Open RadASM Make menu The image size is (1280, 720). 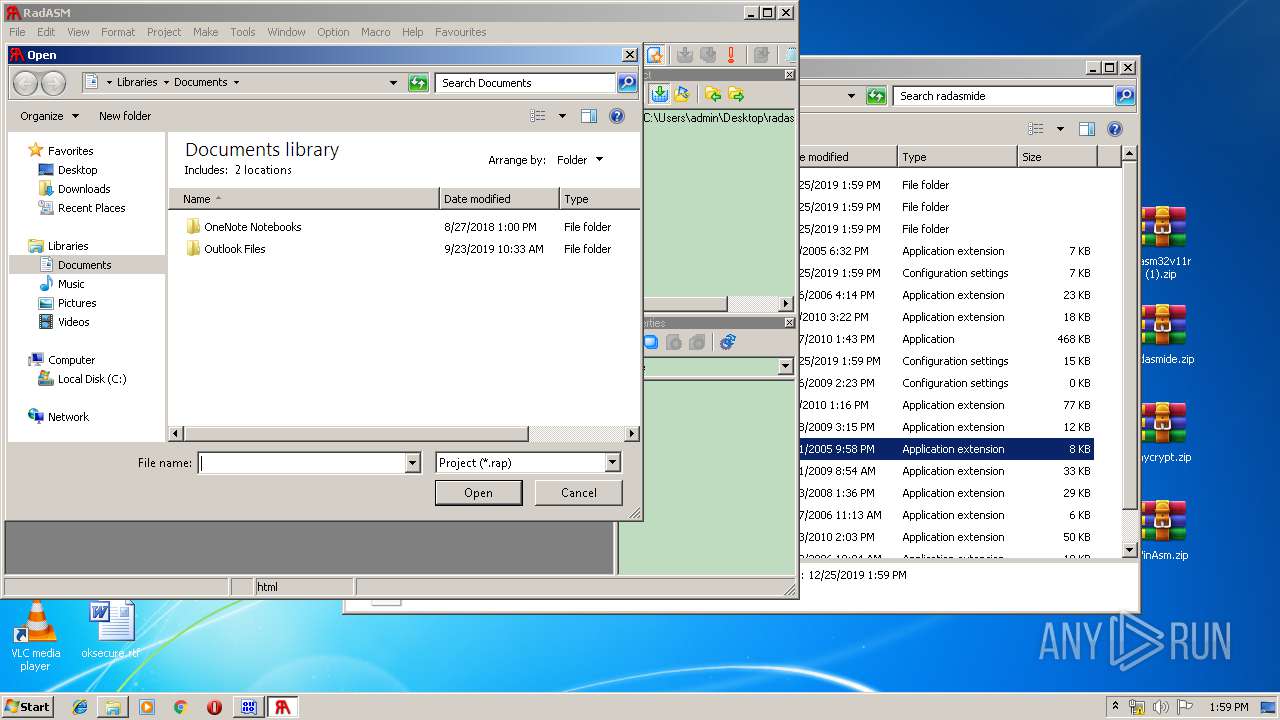[x=206, y=32]
